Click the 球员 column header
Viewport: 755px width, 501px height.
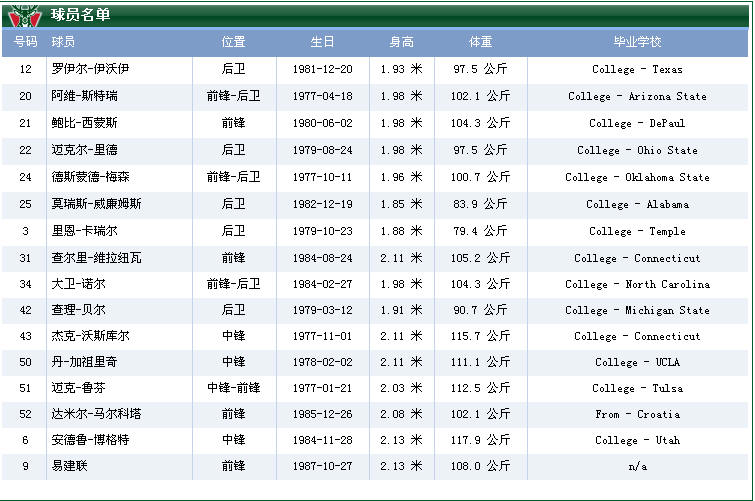(x=63, y=42)
